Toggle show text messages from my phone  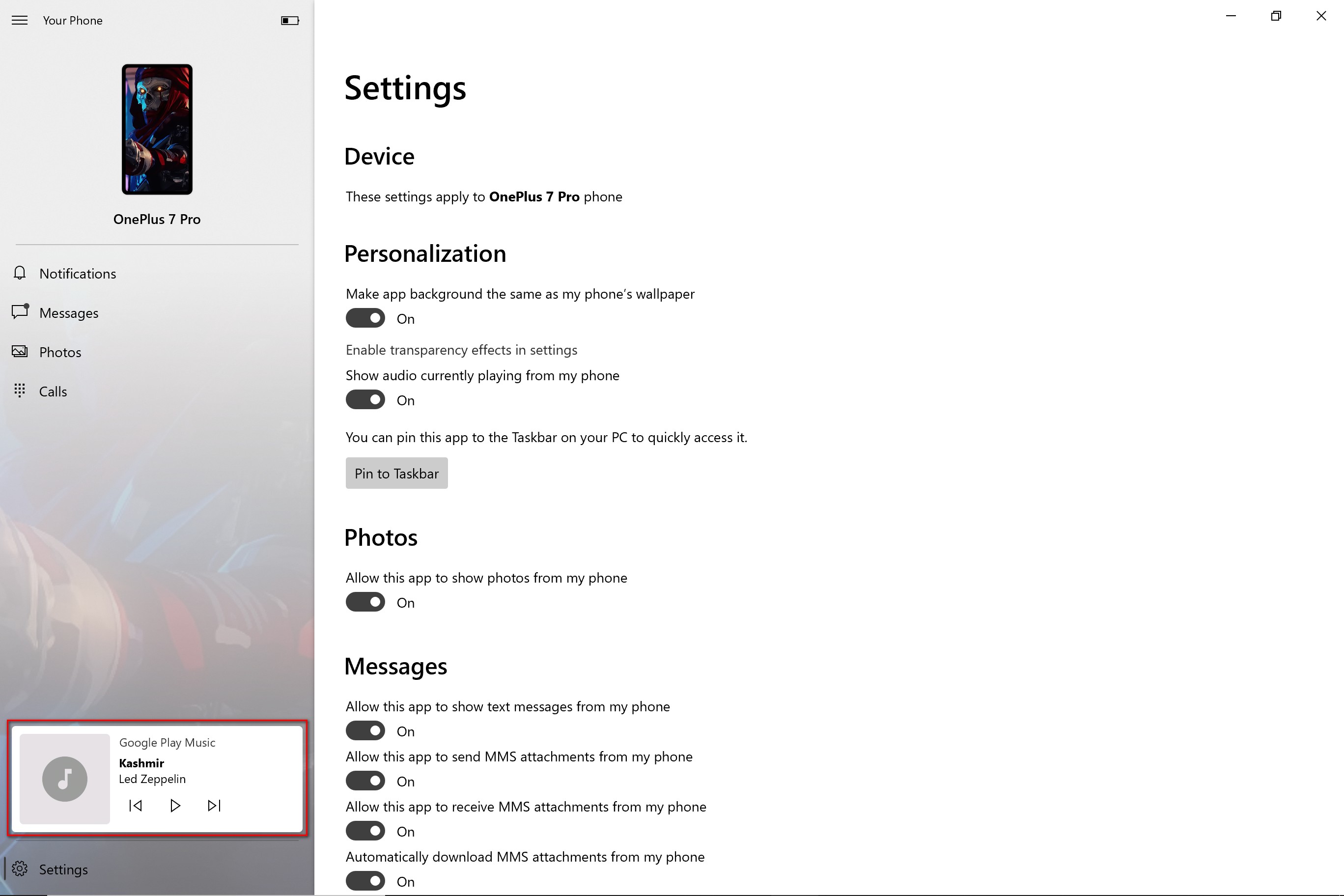pyautogui.click(x=365, y=731)
